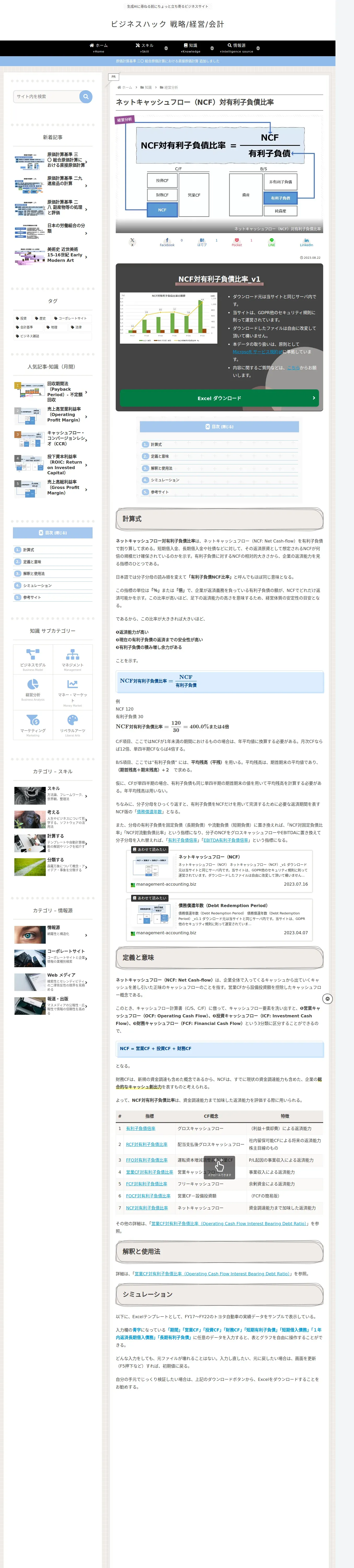Open the 有利子負債倍率 table link
Screen dimensions: 354x1568
[141, 1128]
